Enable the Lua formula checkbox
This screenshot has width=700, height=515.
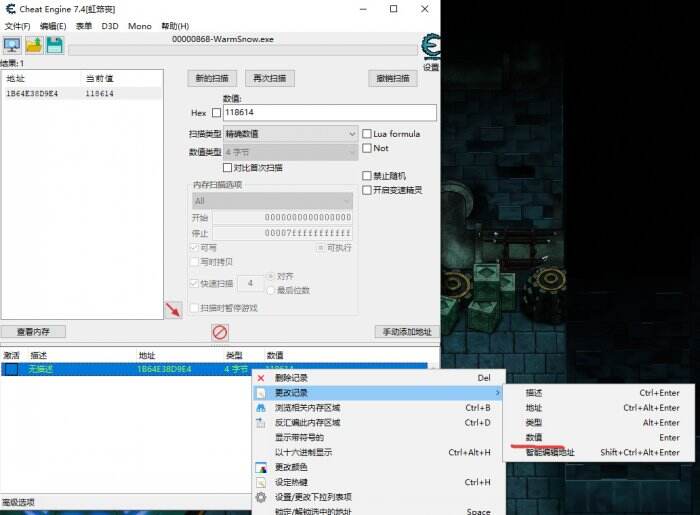pyautogui.click(x=367, y=133)
